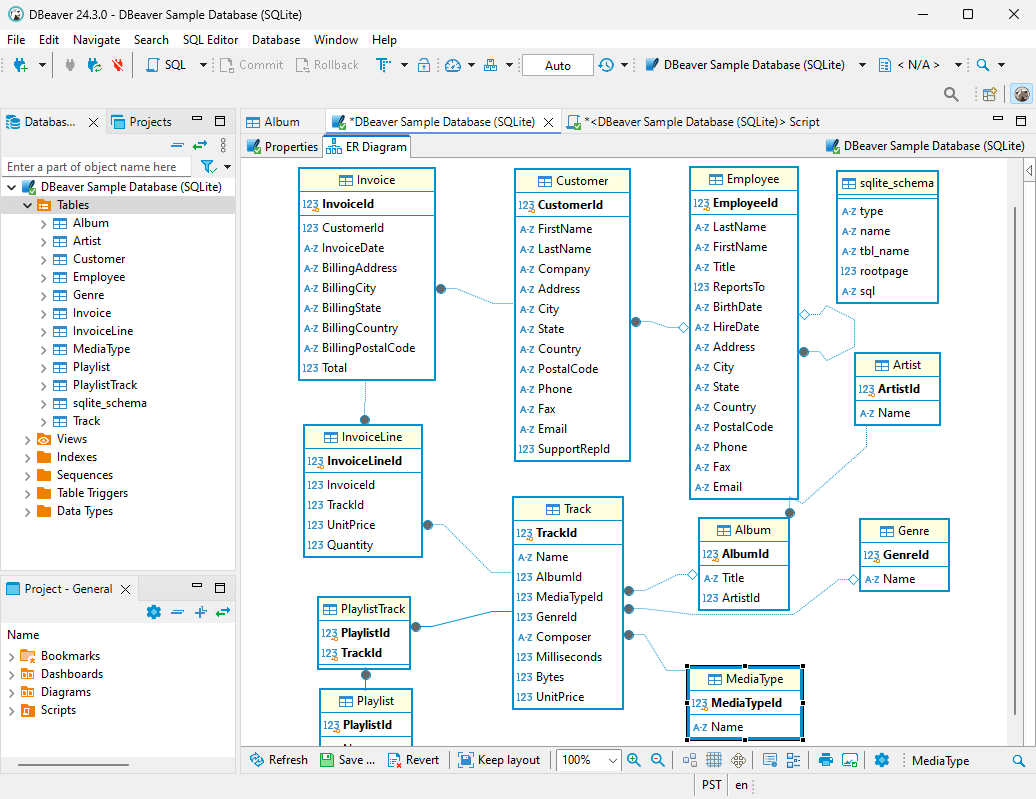Click the tablespace/network tunnel icon in toolbar
This screenshot has width=1036, height=799.
[x=490, y=65]
